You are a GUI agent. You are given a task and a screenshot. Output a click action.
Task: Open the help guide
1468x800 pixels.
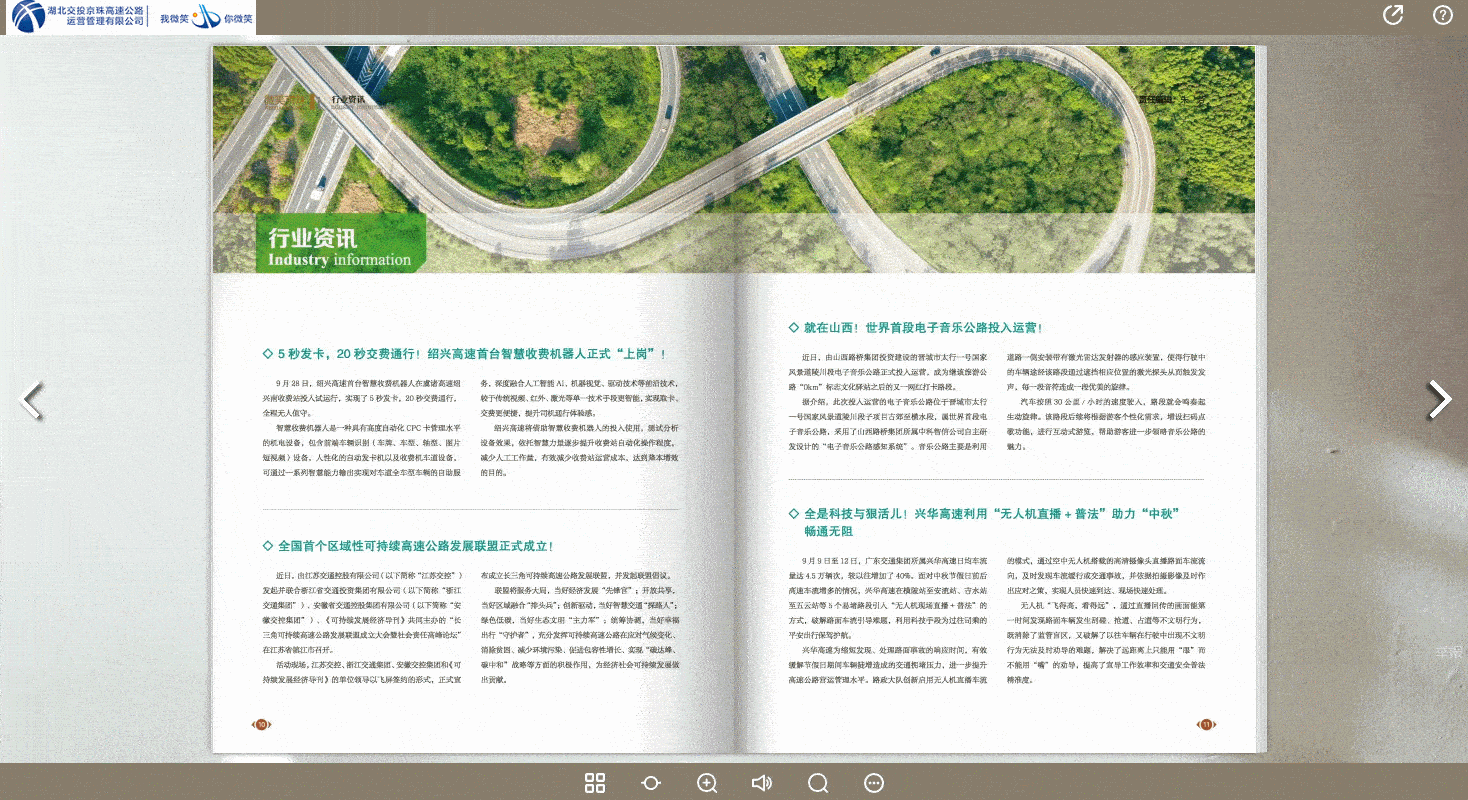point(1442,15)
